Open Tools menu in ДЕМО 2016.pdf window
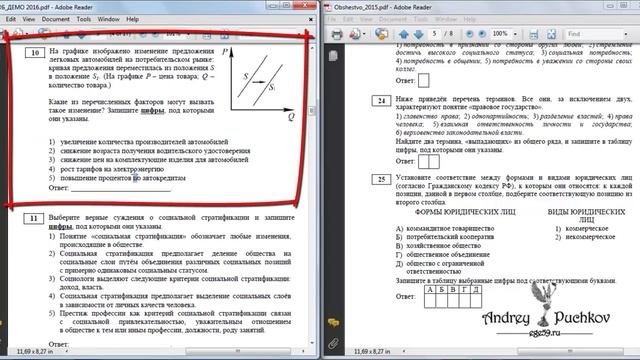Viewport: 640px width, 360px height. (x=84, y=19)
